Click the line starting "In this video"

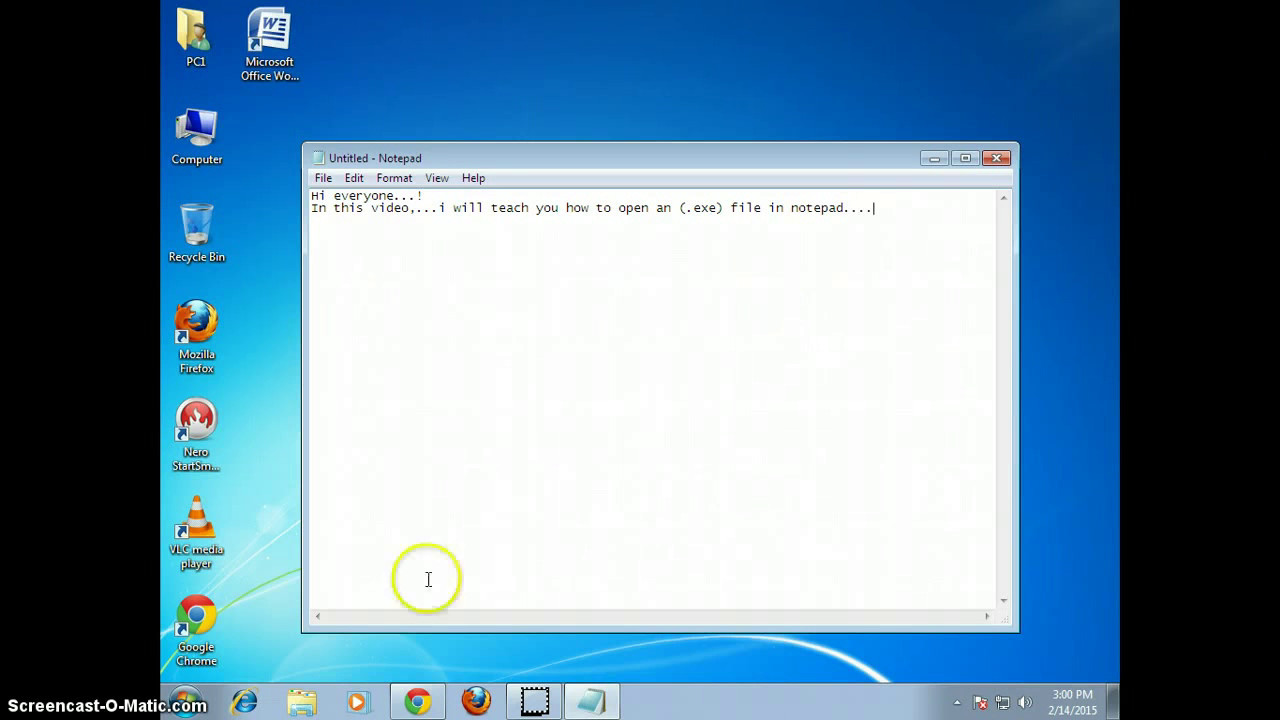592,208
